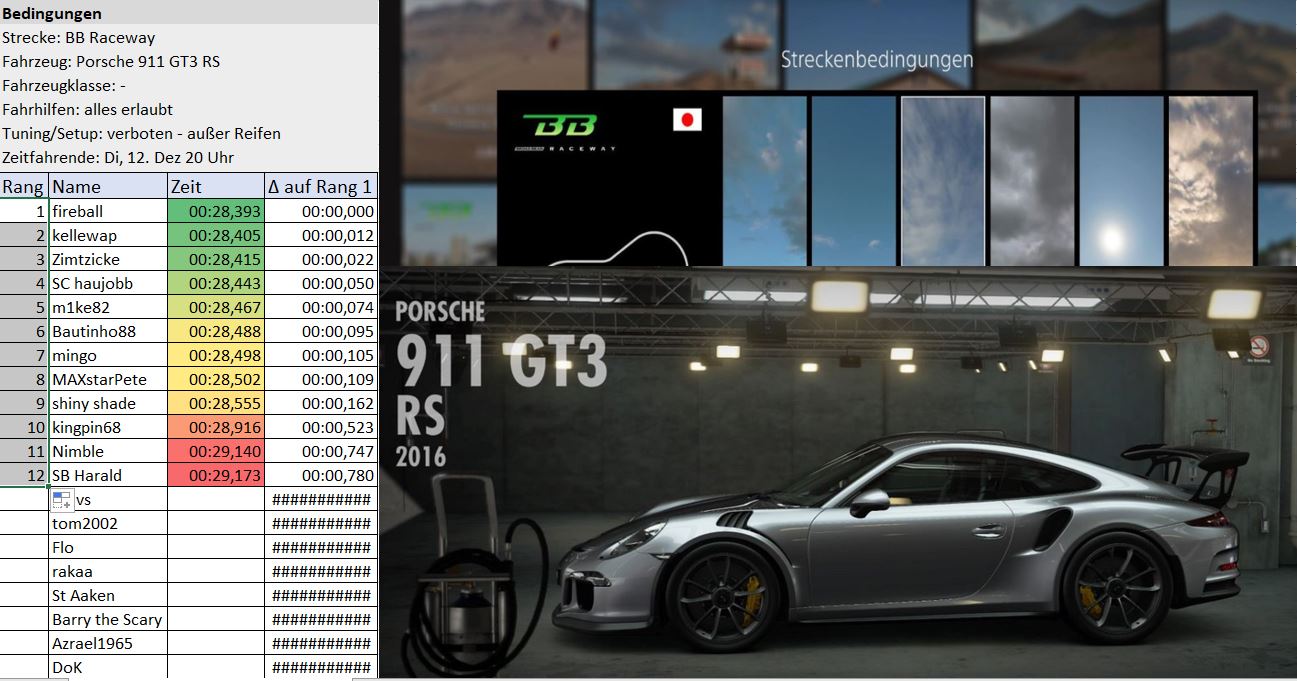Screen dimensions: 1297x681
Task: Select the rank 1 cell
Action: (24, 211)
